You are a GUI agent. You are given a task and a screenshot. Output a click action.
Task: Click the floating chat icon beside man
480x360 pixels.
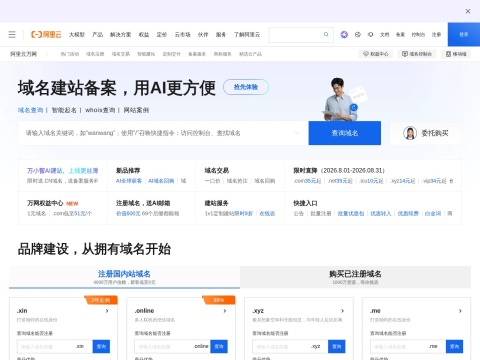coord(354,107)
